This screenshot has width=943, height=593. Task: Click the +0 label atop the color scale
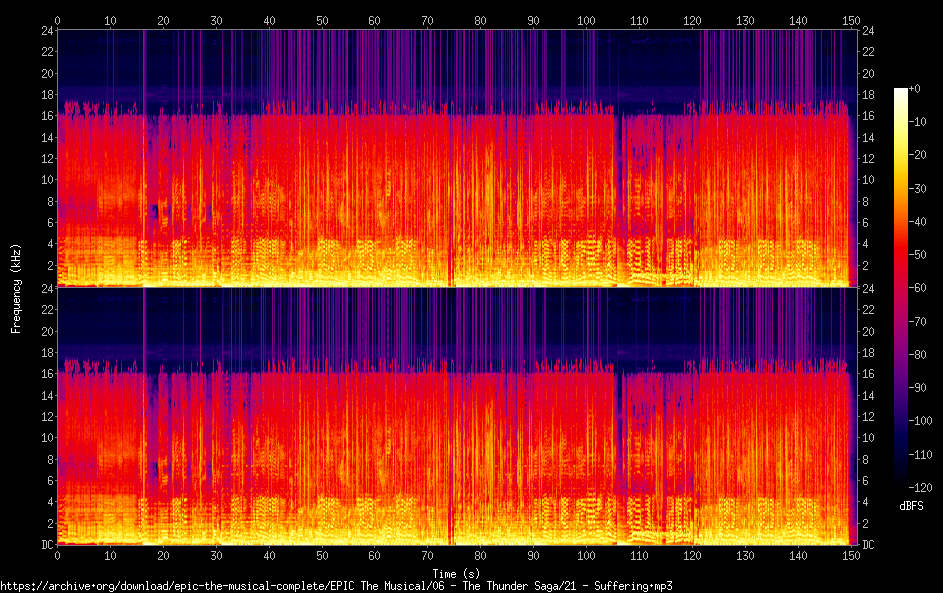point(914,89)
